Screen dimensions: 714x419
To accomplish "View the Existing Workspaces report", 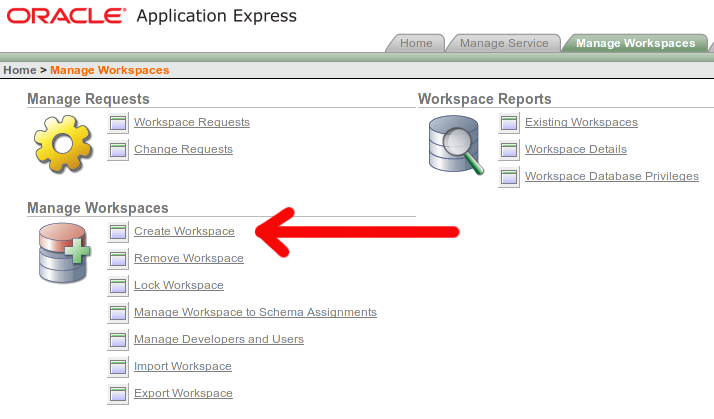I will point(581,122).
